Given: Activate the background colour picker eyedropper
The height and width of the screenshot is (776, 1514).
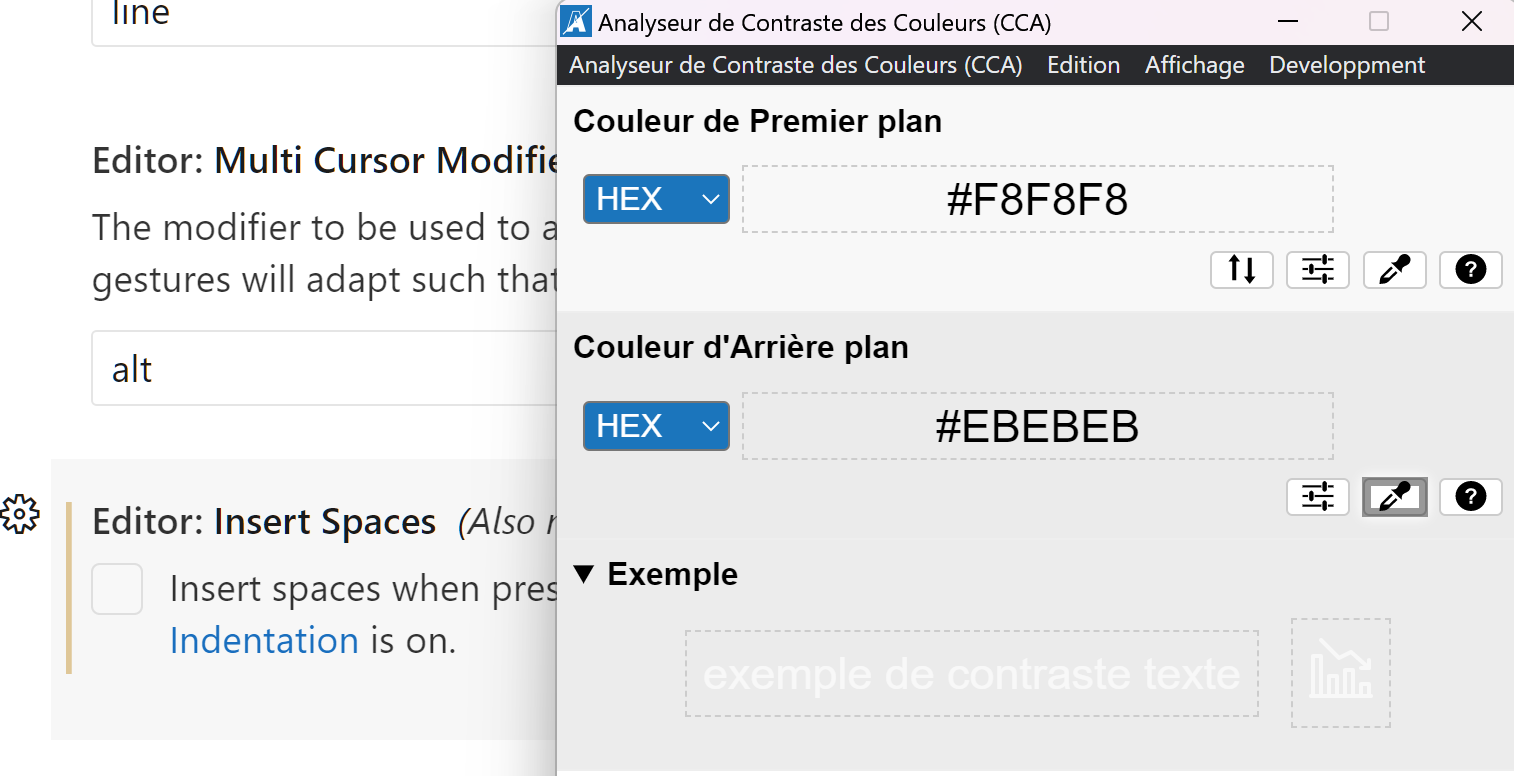Looking at the screenshot, I should pos(1394,496).
